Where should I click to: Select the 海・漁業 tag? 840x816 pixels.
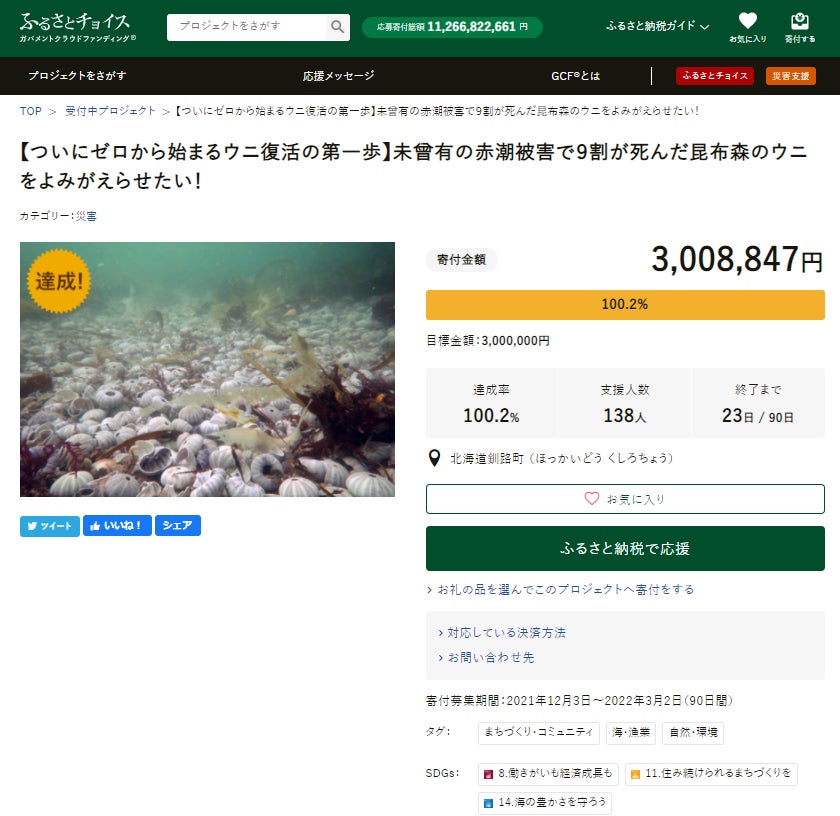(x=631, y=732)
